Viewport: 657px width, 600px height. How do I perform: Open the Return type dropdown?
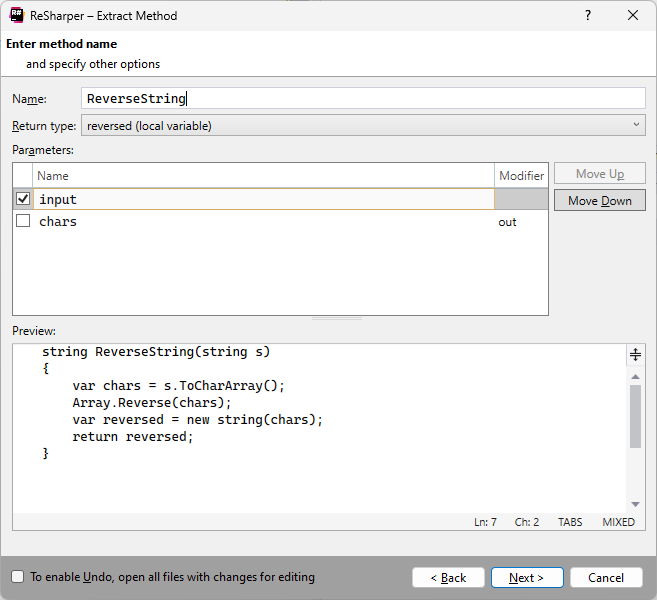(363, 125)
